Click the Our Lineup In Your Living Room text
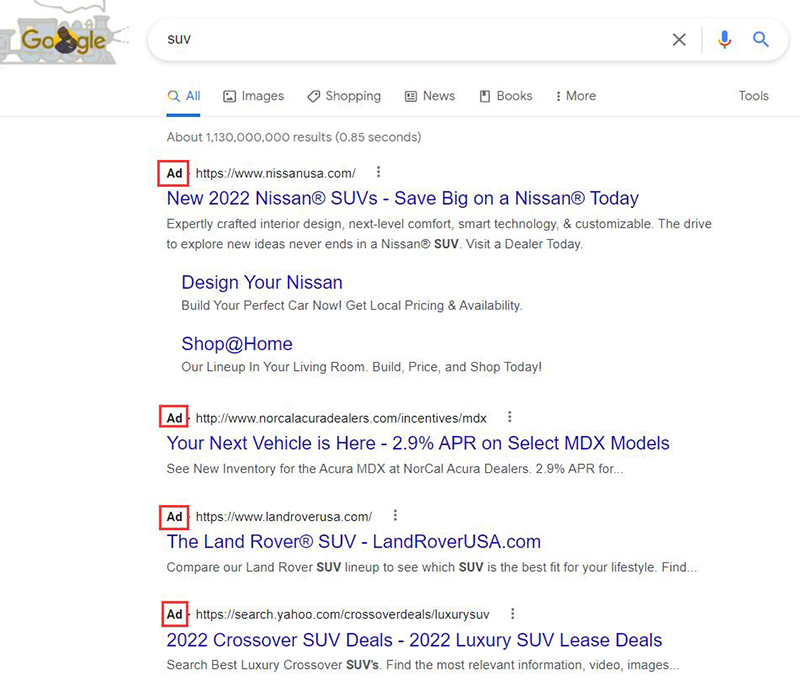800x686 pixels. coord(362,367)
